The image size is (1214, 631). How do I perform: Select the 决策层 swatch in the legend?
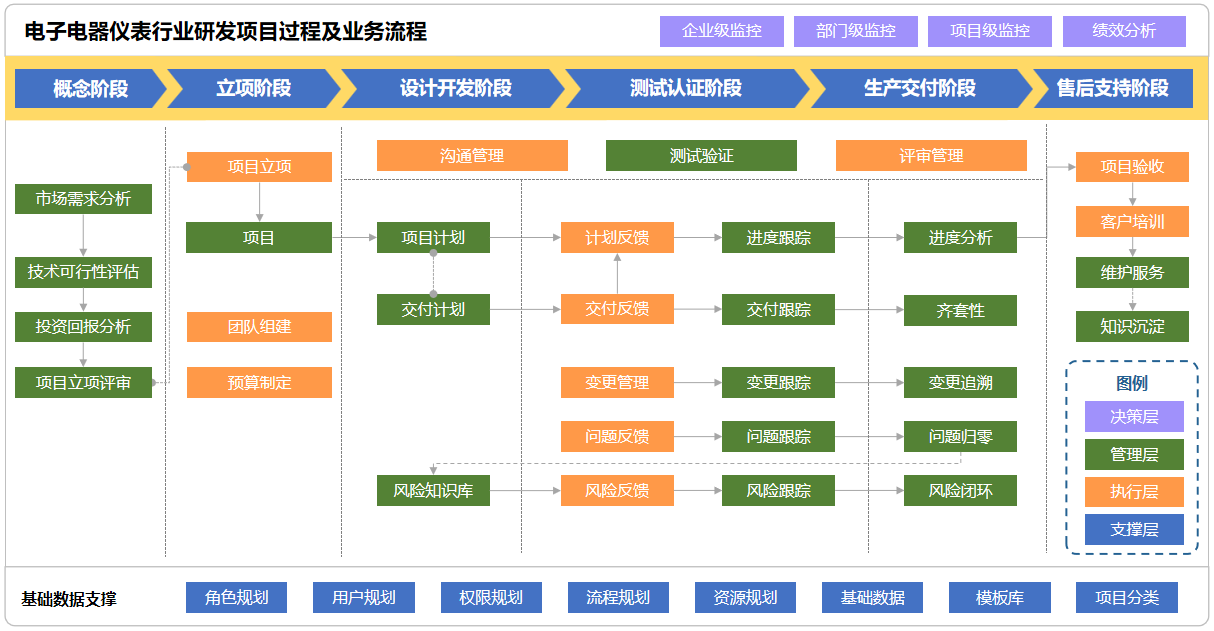coord(1133,417)
